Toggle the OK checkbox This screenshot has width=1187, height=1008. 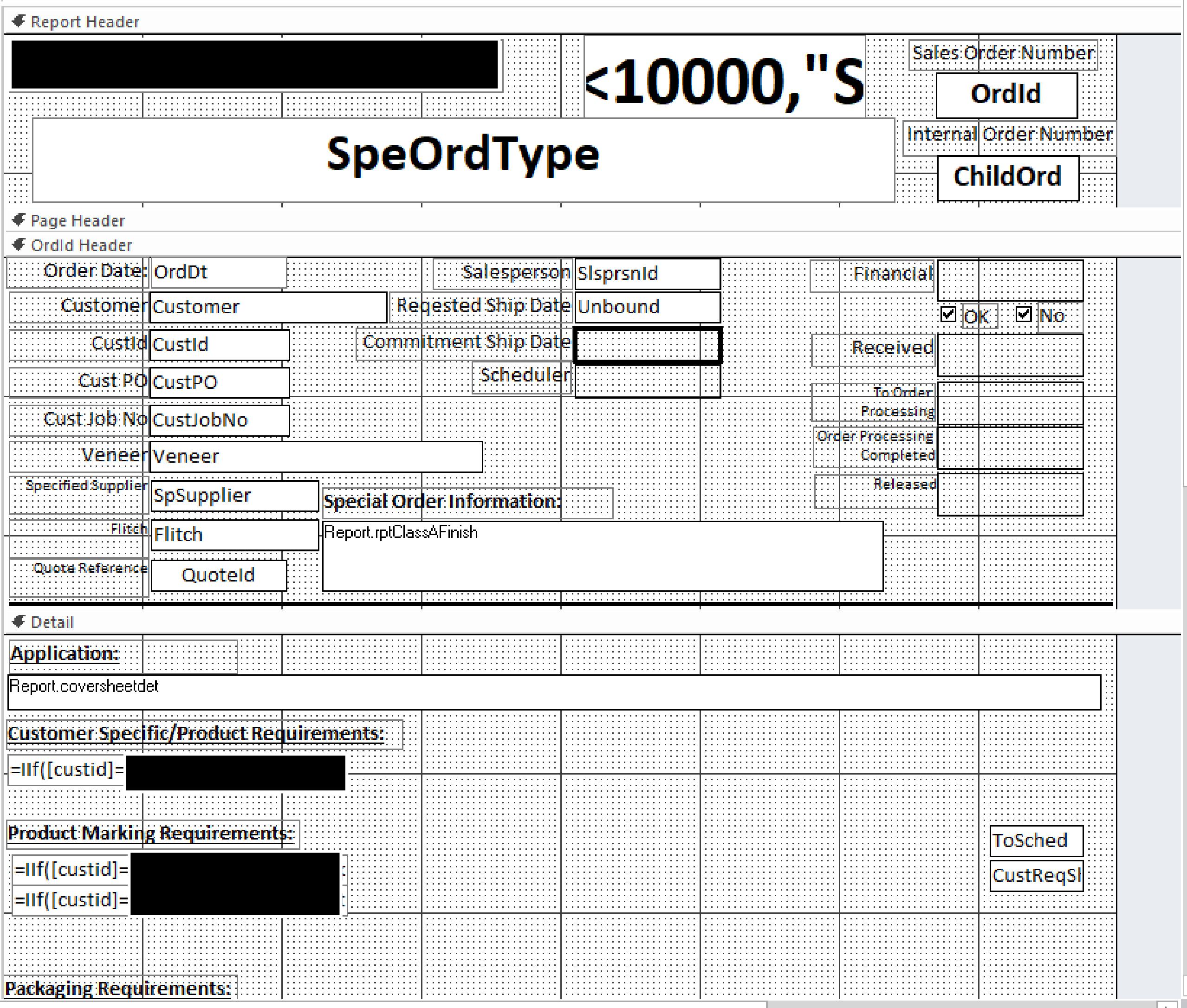click(948, 314)
